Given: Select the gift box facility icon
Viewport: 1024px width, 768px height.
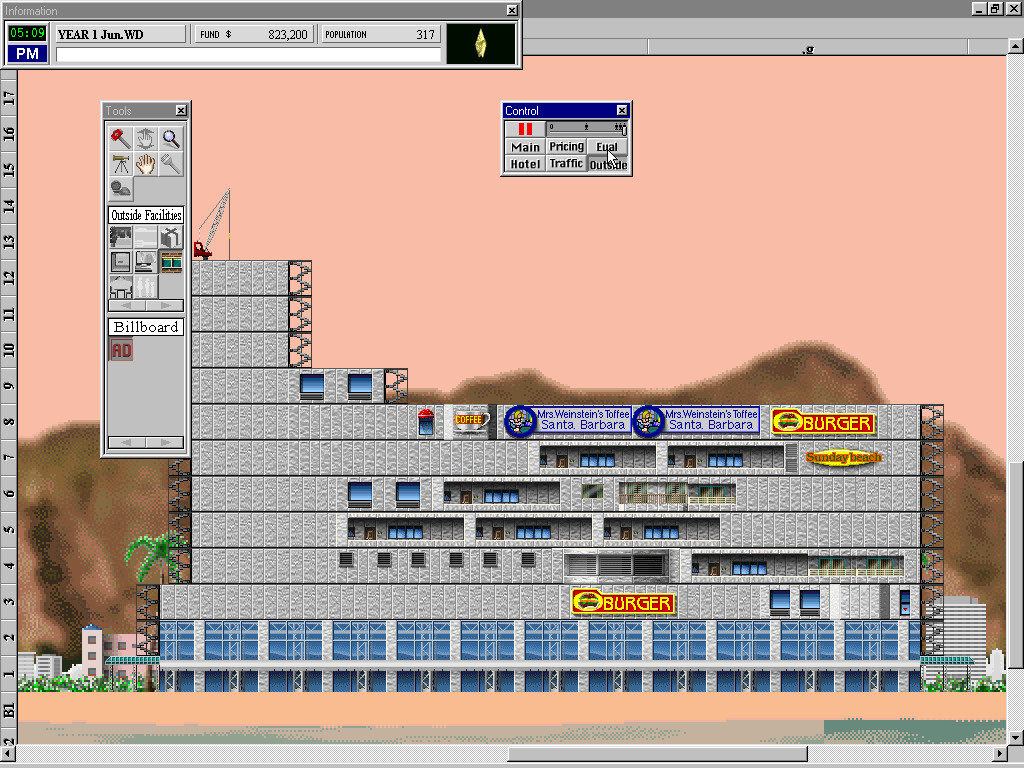Looking at the screenshot, I should coord(171,237).
